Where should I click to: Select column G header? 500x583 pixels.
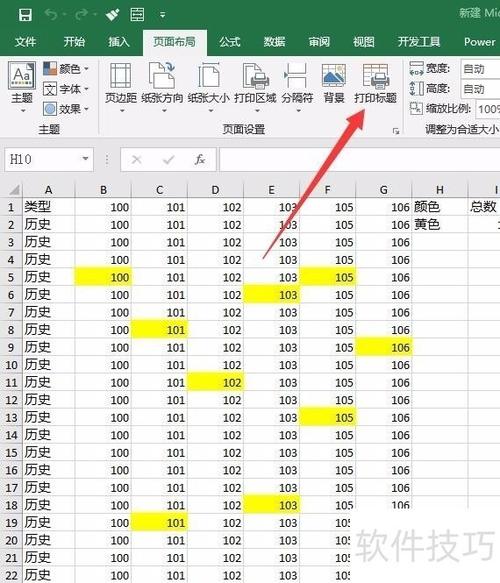tap(384, 190)
